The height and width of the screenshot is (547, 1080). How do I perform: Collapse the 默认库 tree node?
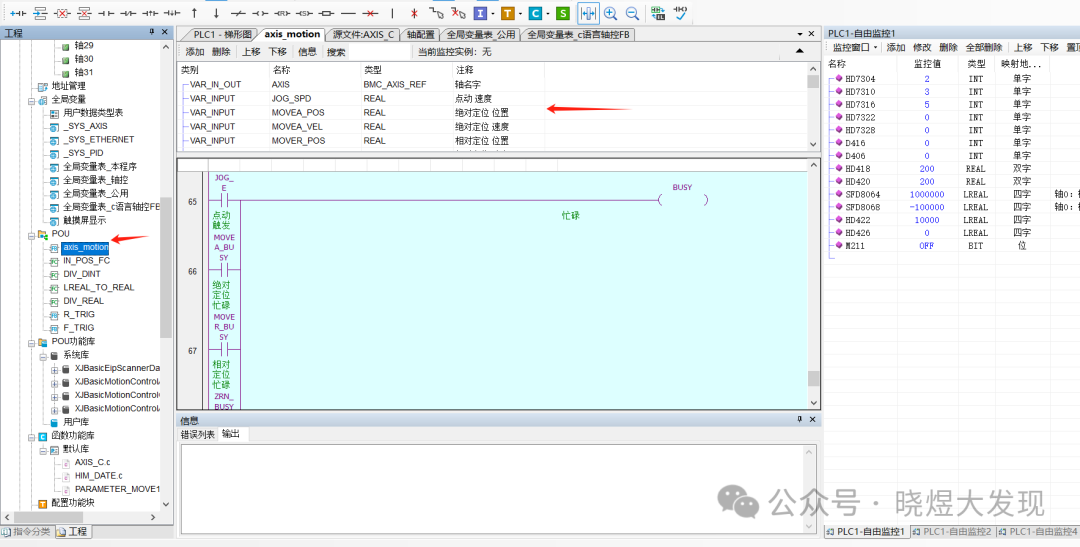(x=43, y=449)
